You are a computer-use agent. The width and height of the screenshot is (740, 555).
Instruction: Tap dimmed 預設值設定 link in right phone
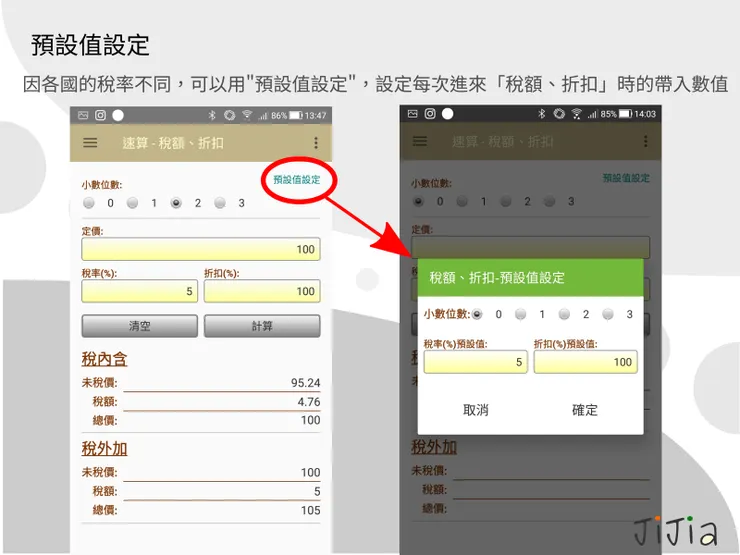pyautogui.click(x=626, y=178)
